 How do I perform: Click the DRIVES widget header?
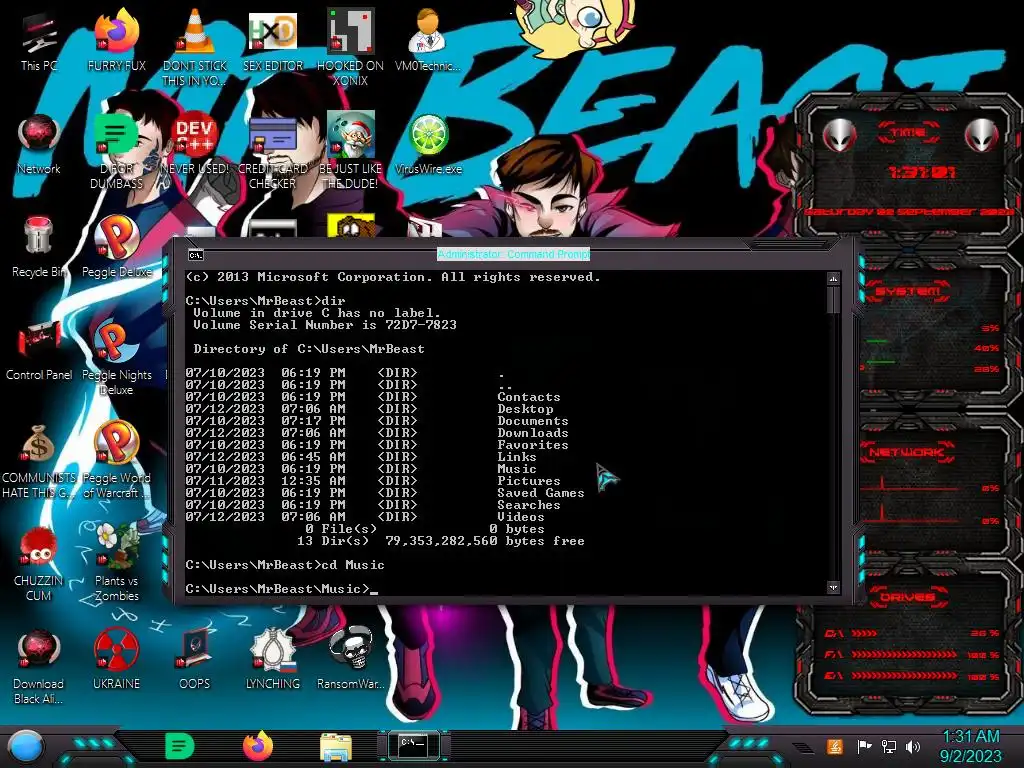pyautogui.click(x=908, y=597)
